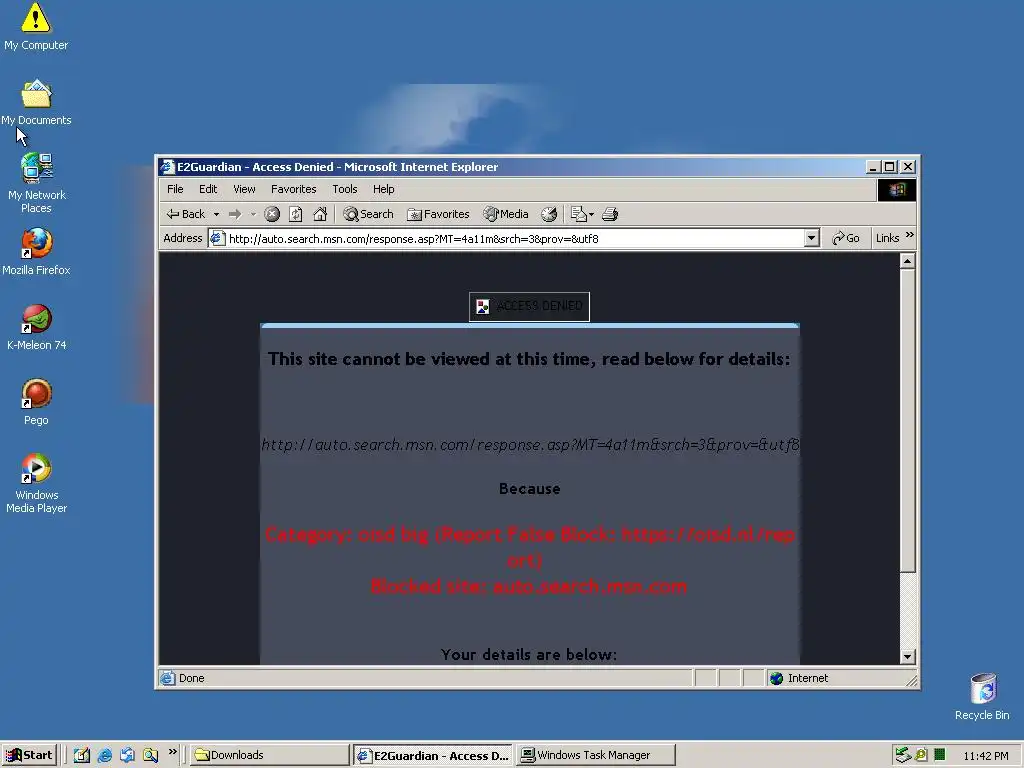Open the Search pane from toolbar
1024x768 pixels.
368,214
